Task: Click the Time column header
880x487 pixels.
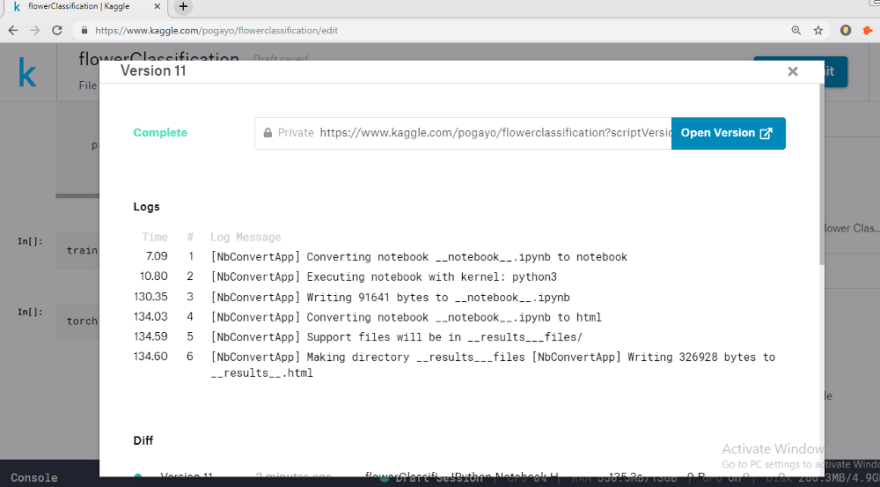Action: 155,237
